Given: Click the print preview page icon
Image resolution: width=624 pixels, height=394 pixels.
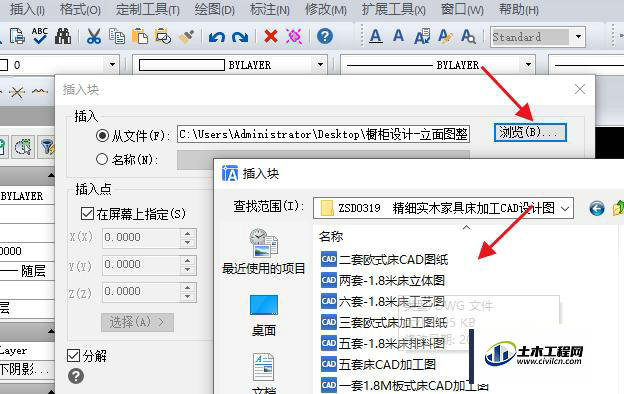Looking at the screenshot, I should click(17, 36).
